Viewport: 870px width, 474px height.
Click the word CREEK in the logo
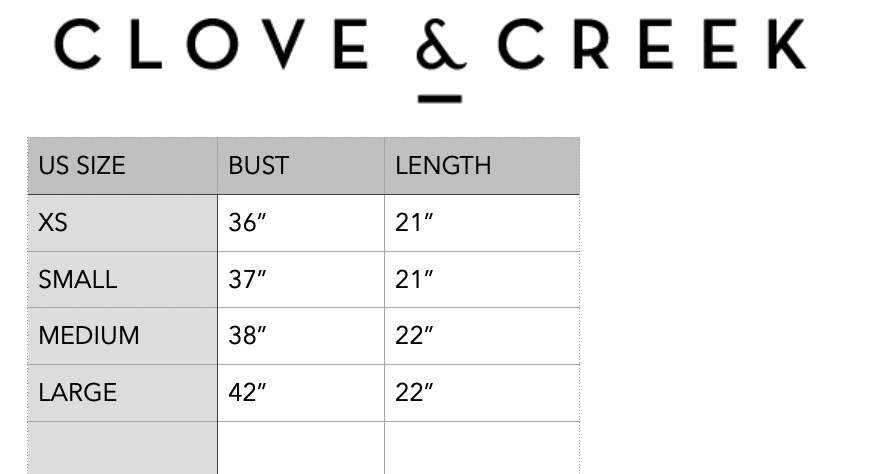652,45
